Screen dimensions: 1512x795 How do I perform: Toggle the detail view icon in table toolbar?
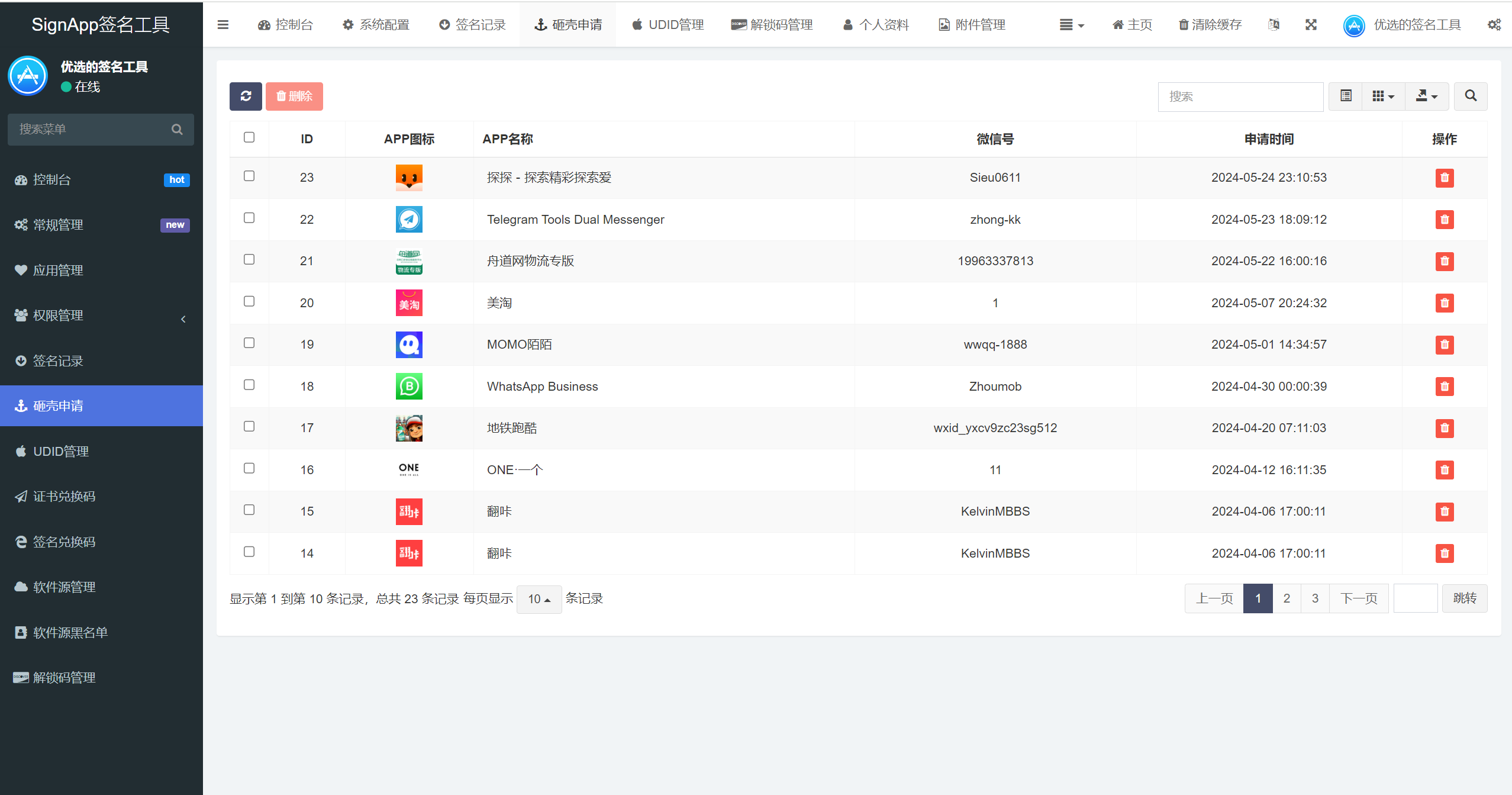[x=1345, y=96]
